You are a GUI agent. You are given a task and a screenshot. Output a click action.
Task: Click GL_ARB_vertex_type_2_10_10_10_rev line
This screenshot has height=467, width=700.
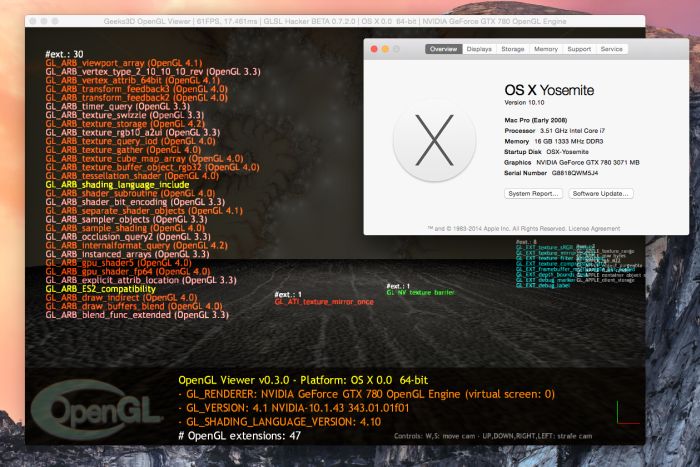click(x=153, y=71)
